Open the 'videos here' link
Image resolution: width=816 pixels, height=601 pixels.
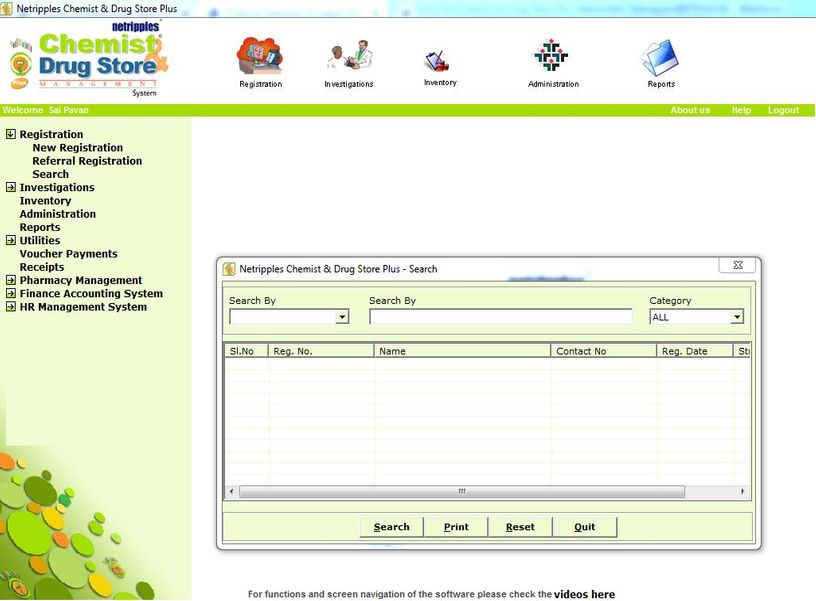tap(584, 594)
